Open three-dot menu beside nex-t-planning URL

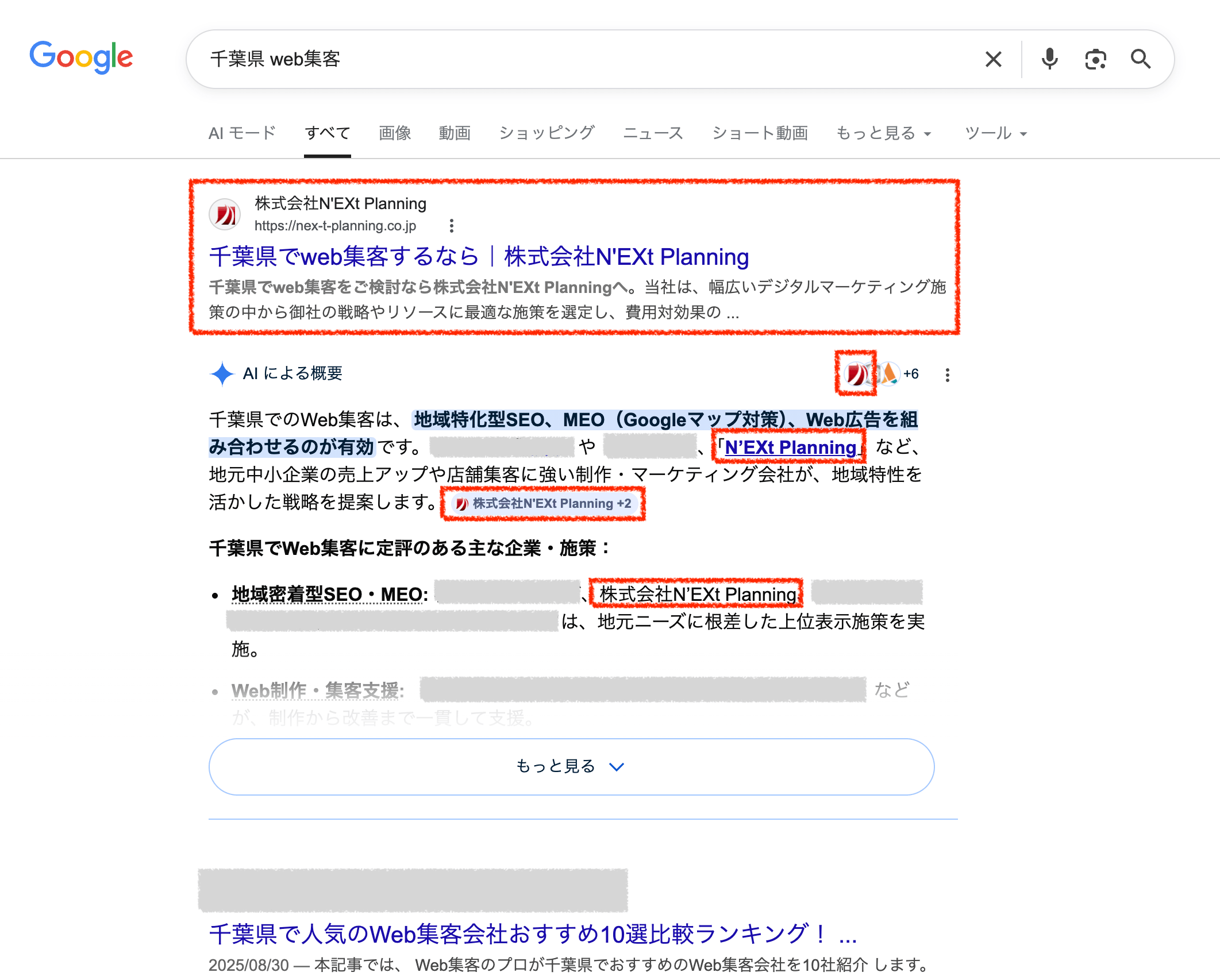pos(452,226)
